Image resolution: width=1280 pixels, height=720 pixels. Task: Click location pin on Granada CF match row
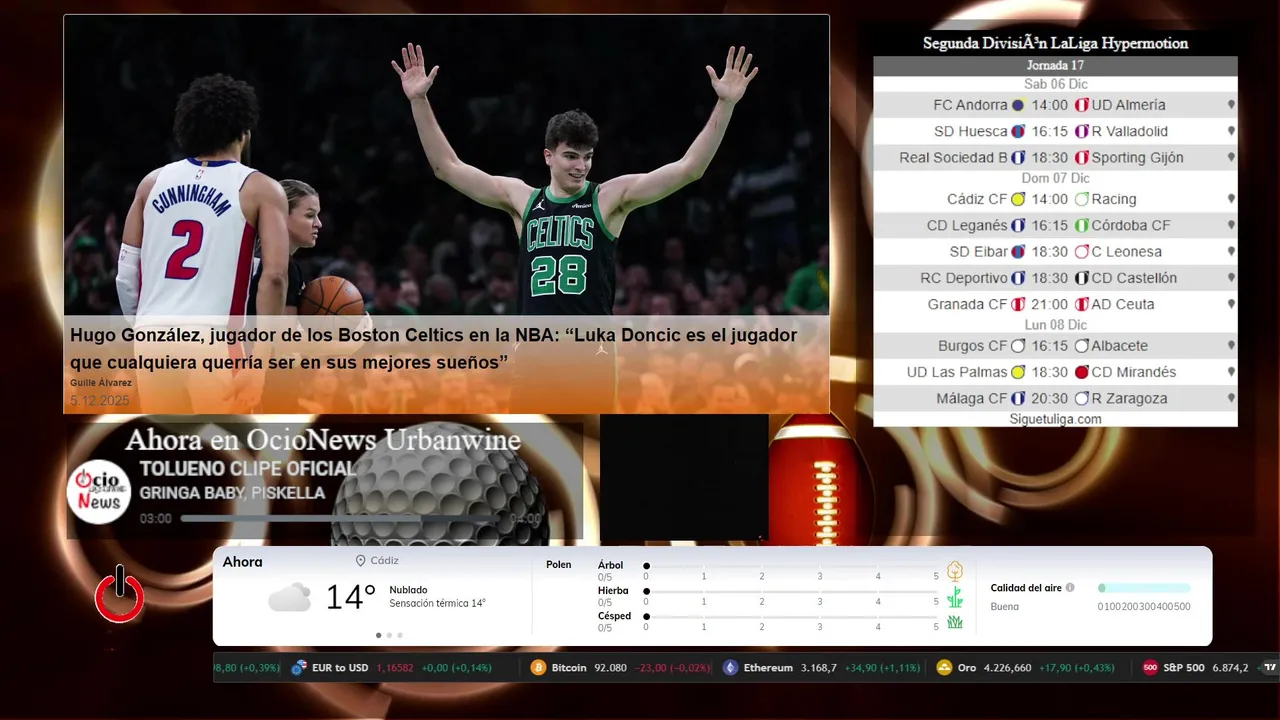[x=1231, y=304]
